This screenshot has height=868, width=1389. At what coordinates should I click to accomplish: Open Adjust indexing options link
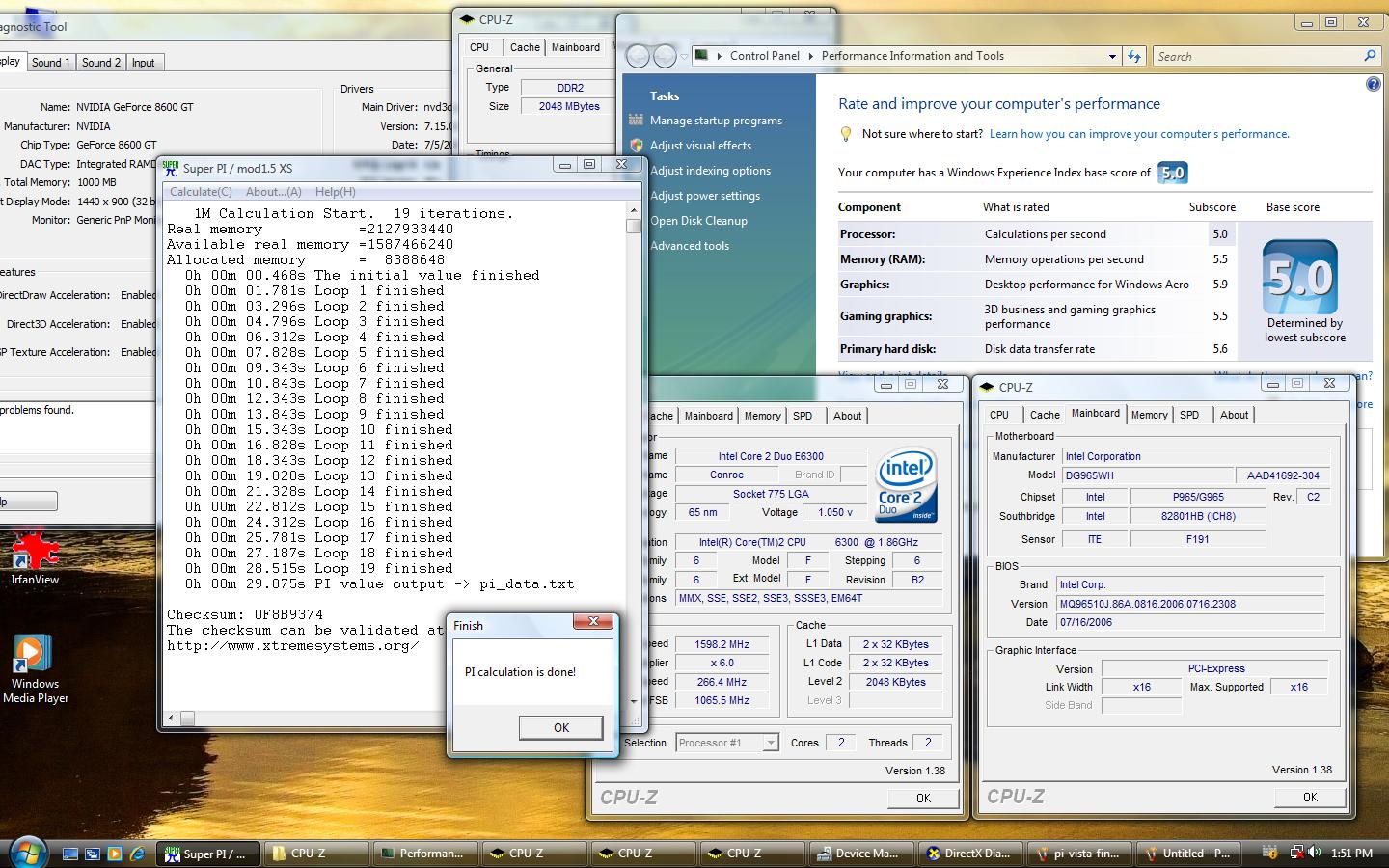[710, 171]
